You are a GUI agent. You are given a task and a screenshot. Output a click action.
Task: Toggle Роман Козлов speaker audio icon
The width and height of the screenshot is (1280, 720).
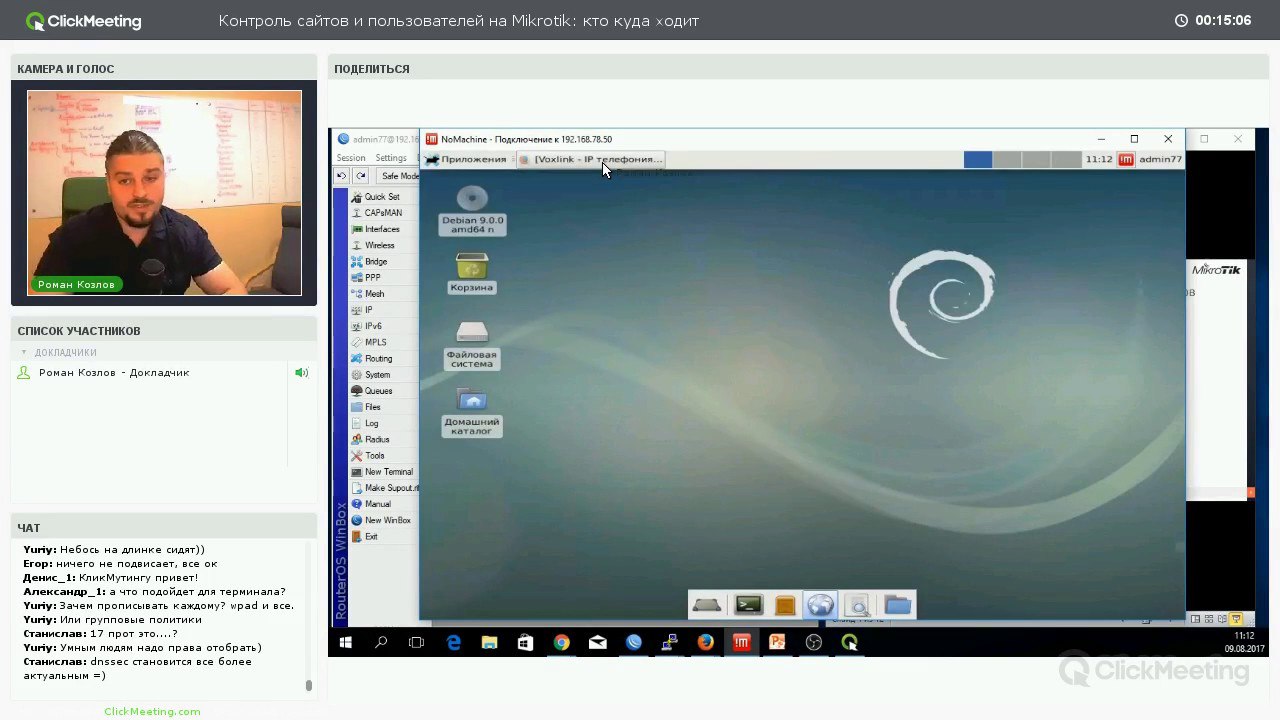click(301, 373)
